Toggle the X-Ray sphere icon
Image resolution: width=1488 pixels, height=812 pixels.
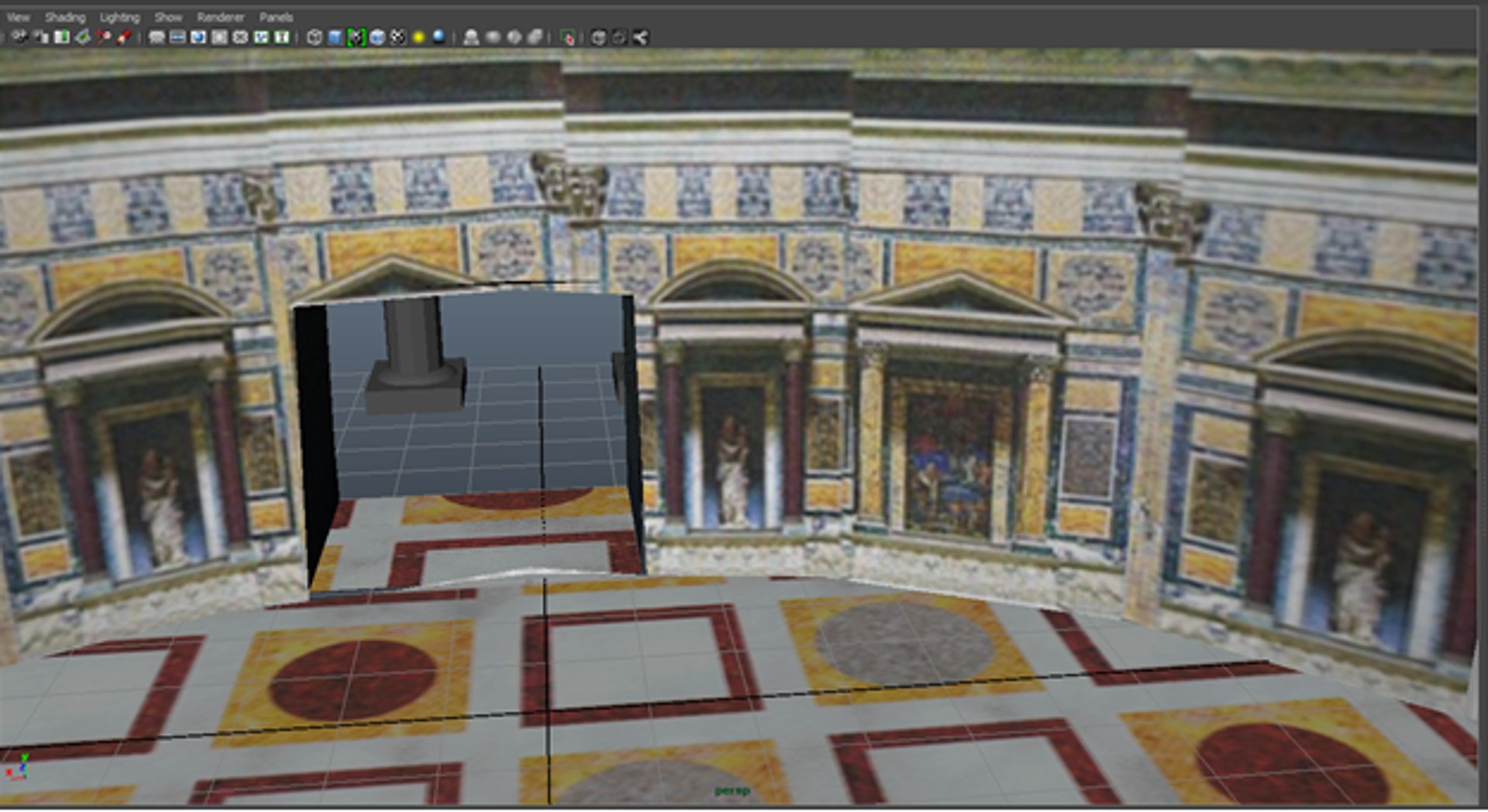click(x=493, y=37)
